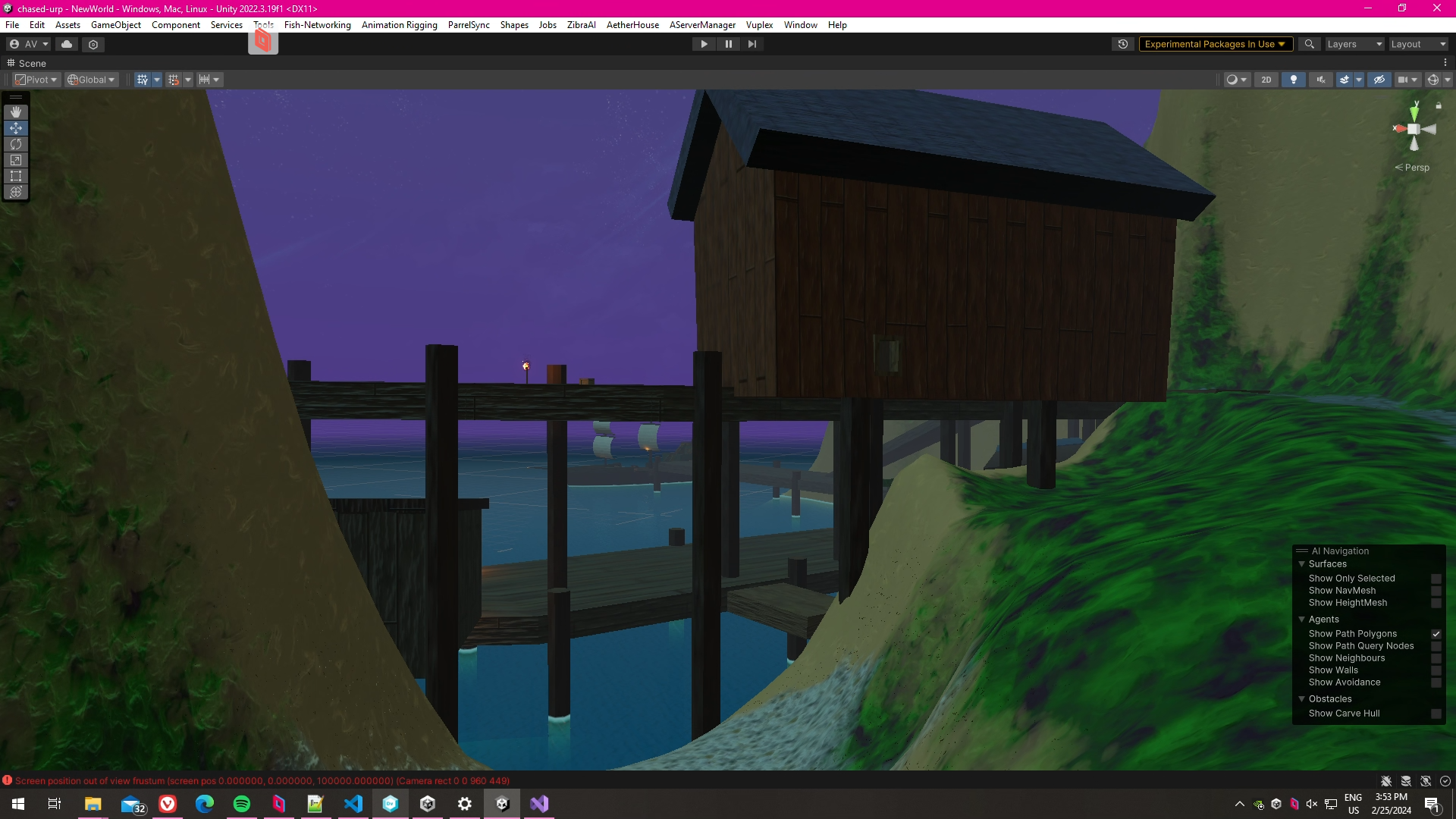Click Experimental Packages In Use button
Screen dimensions: 1456x819
(1215, 44)
